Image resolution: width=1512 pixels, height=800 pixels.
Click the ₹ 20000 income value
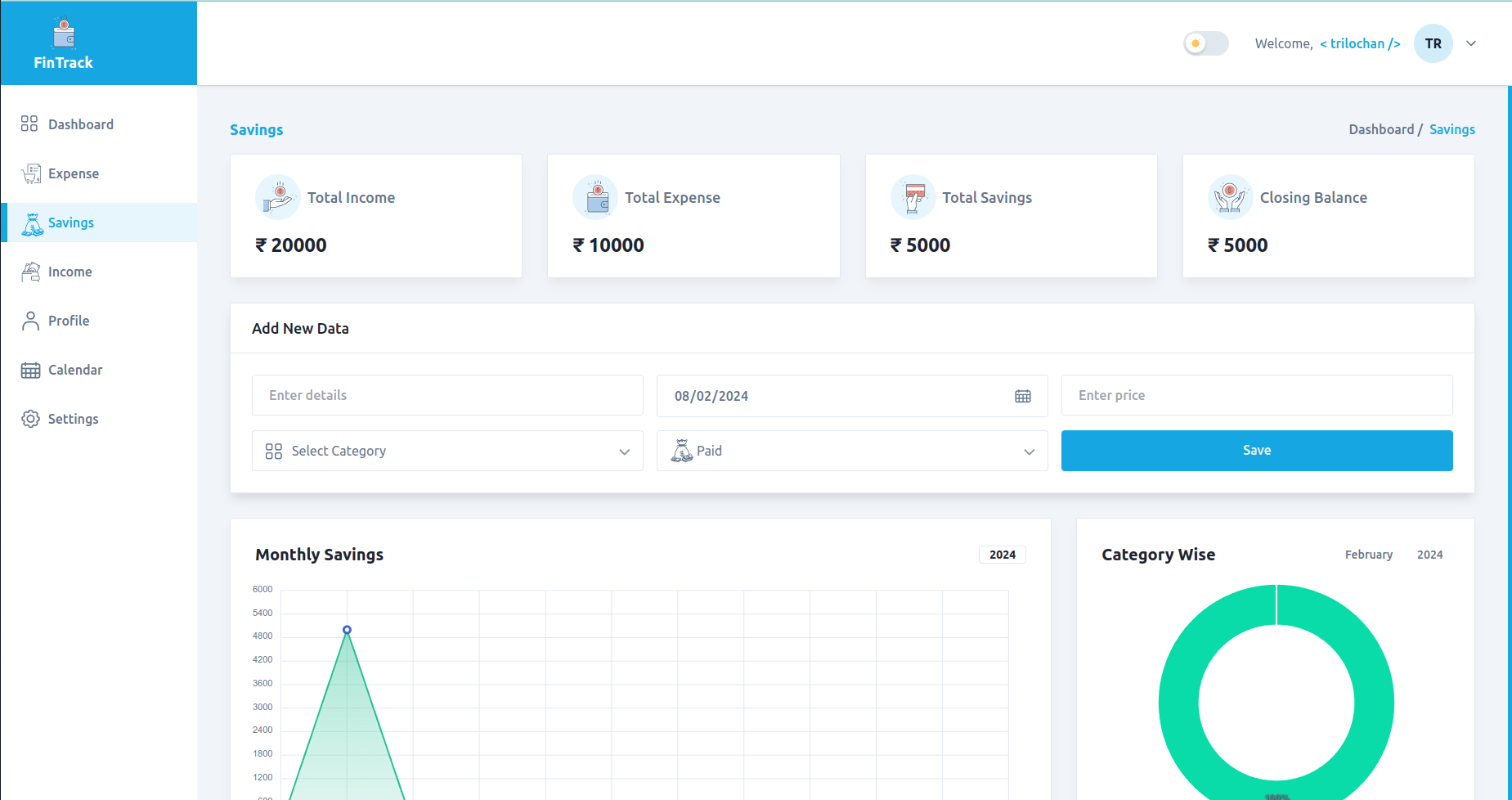tap(291, 245)
